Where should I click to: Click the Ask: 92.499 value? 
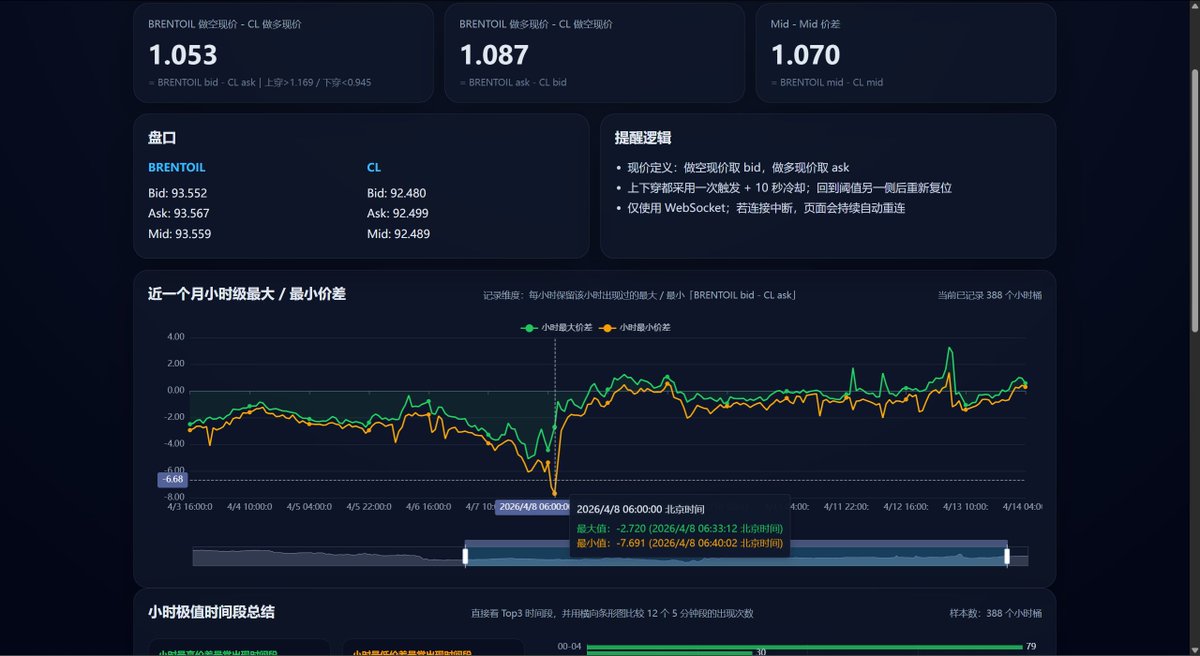click(397, 213)
